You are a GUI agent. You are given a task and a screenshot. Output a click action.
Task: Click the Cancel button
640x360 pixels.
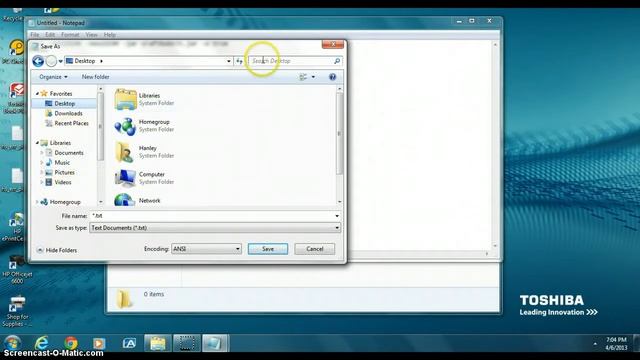tap(315, 249)
